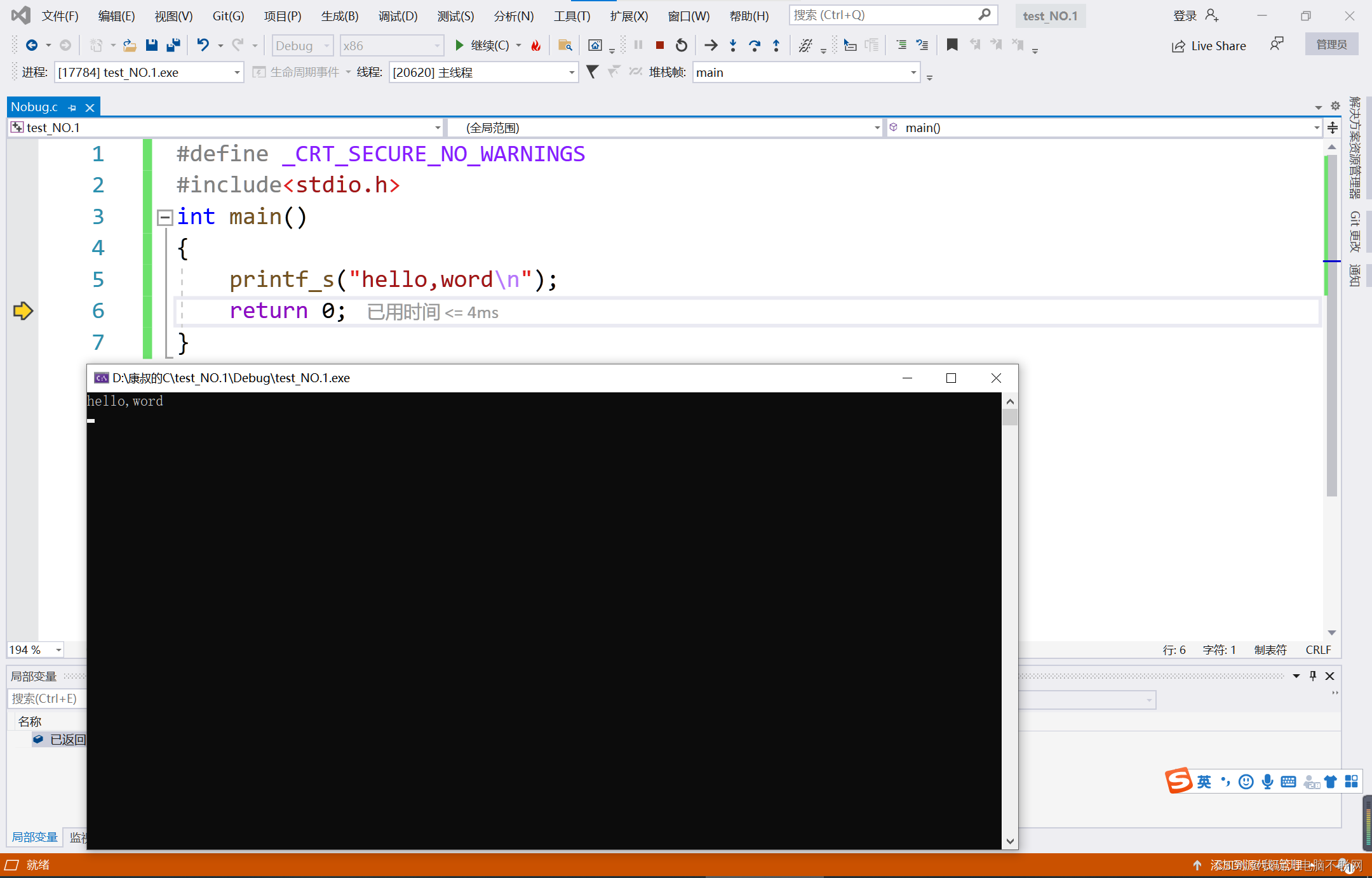This screenshot has width=1372, height=878.
Task: Click the Stop Debugging red square
Action: click(660, 45)
